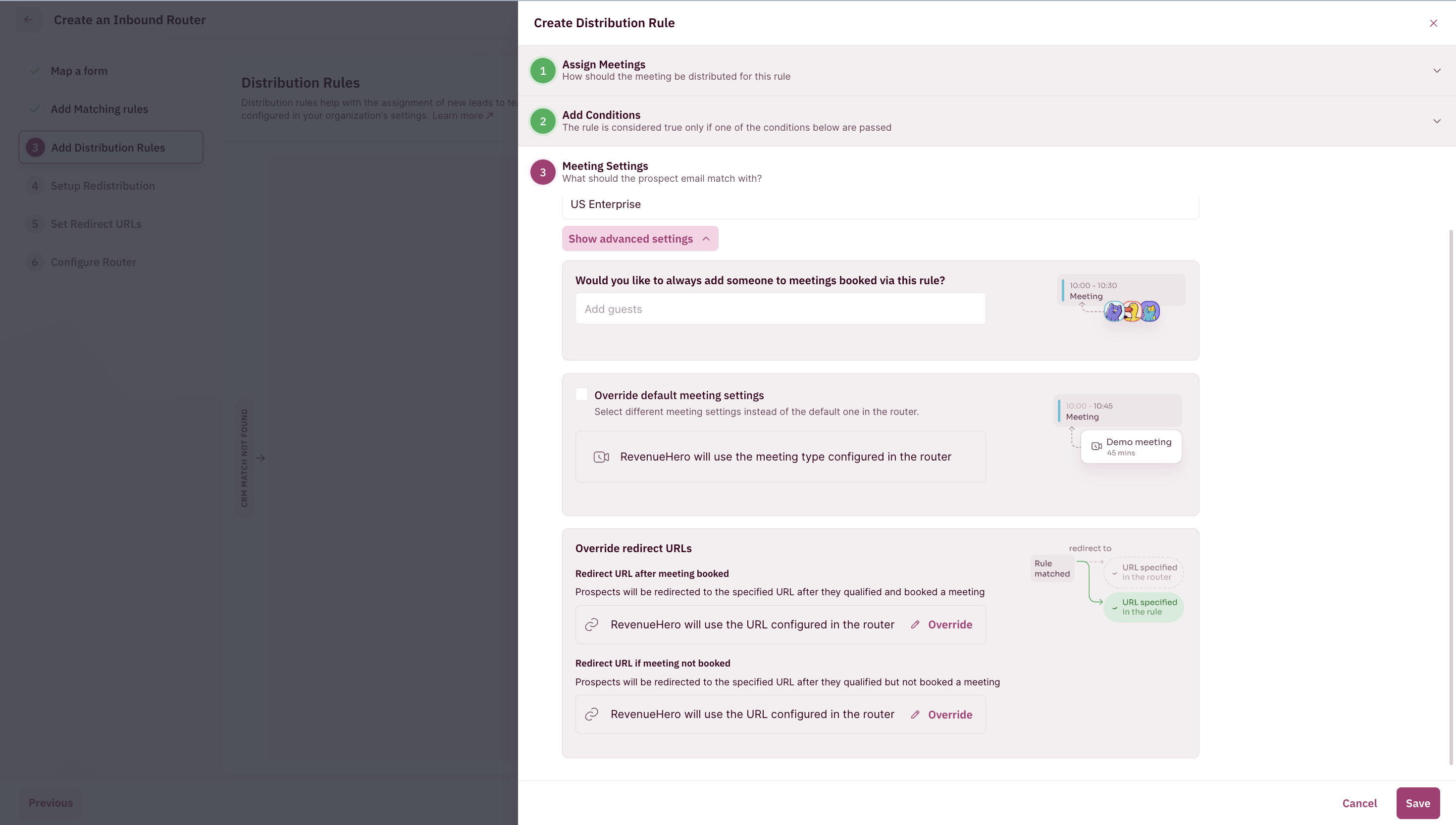
Task: Click step 1 Assign Meetings circle
Action: [543, 71]
